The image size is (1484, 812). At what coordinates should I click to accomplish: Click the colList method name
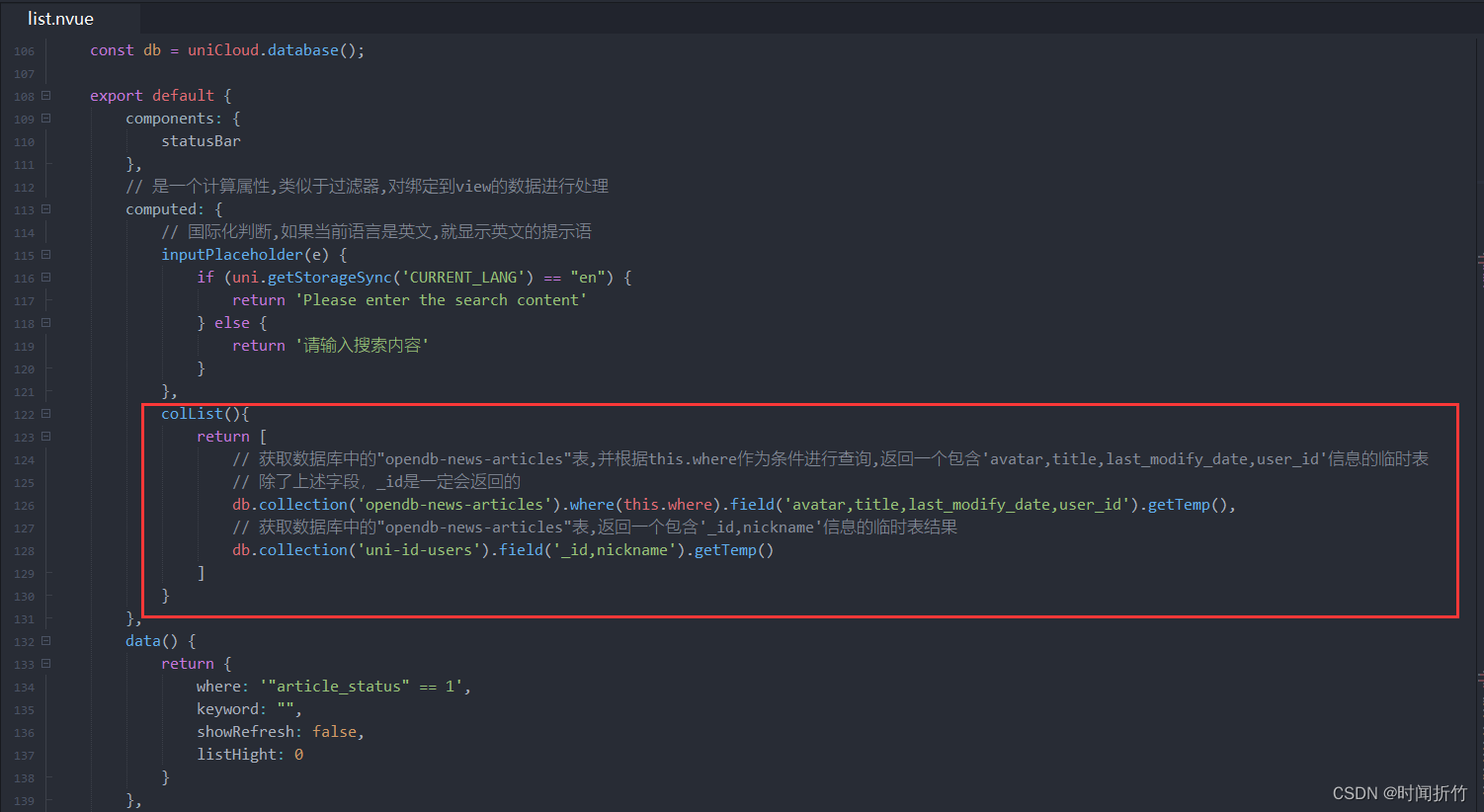pos(193,414)
